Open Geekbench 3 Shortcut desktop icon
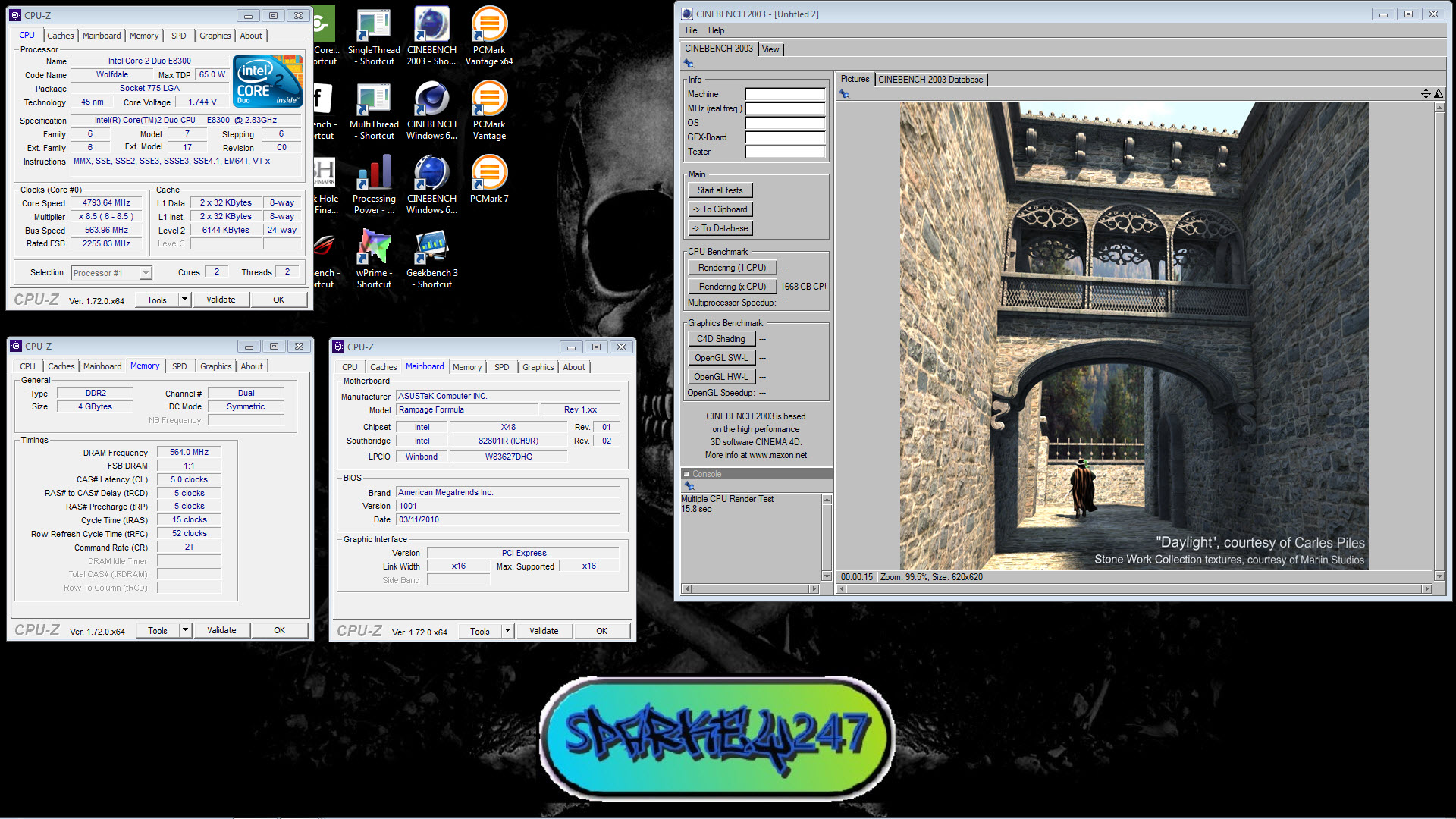Image resolution: width=1456 pixels, height=819 pixels. [431, 259]
